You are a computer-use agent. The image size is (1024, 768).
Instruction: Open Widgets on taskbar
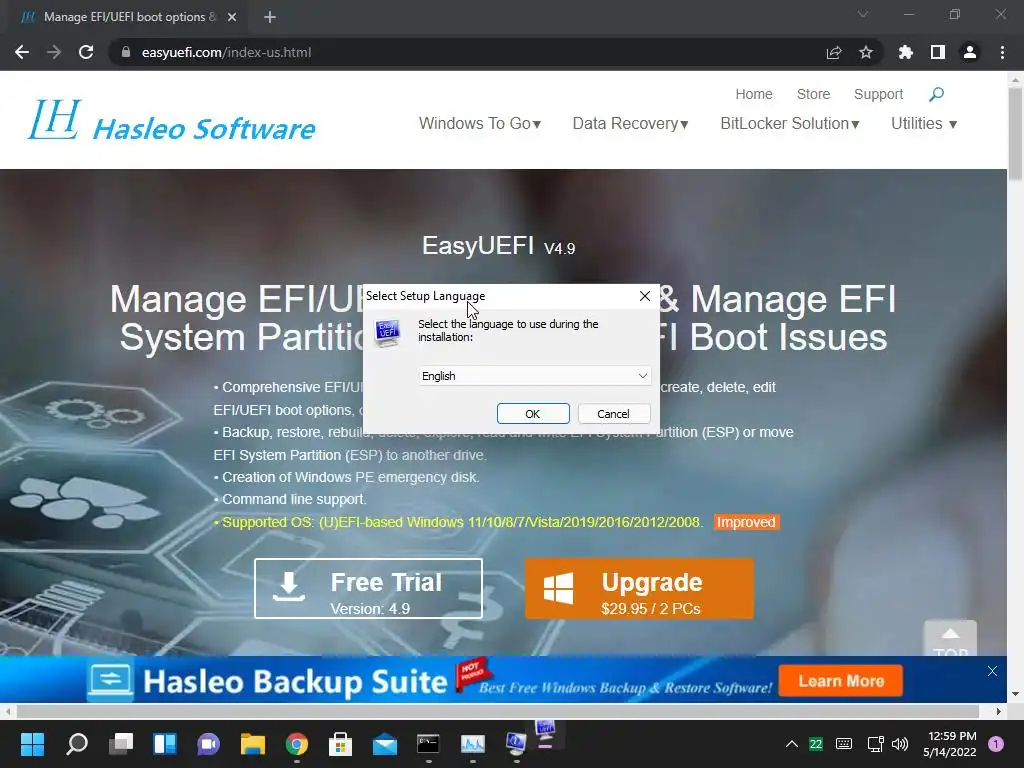(165, 744)
